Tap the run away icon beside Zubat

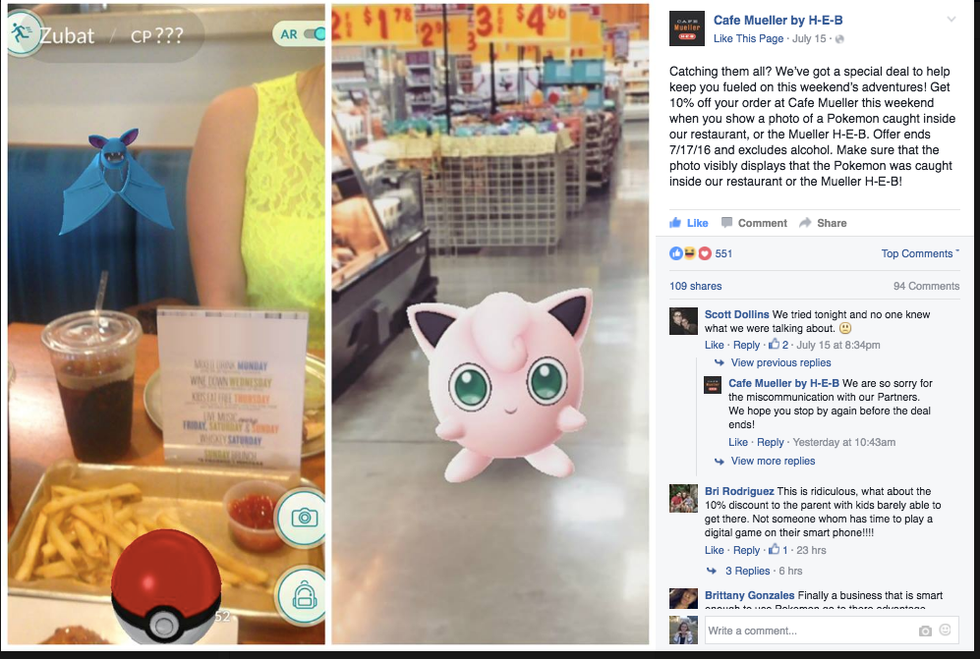[22, 33]
